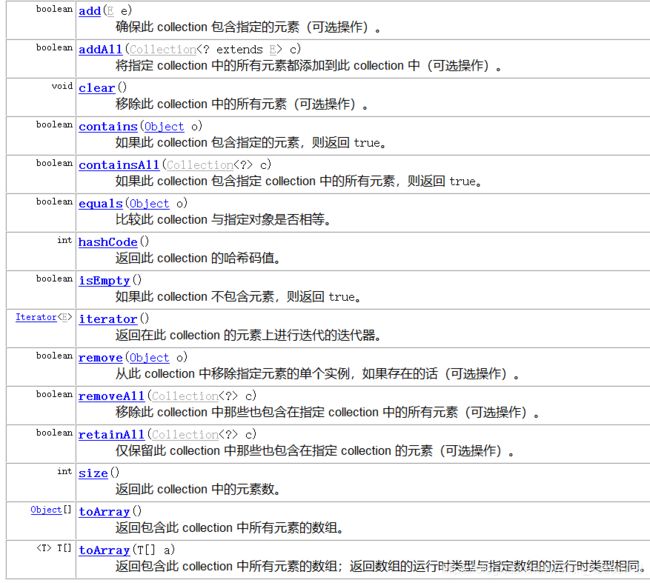Viewport: 650px width, 583px height.
Task: Open the toArray() no-argument method link
Action: pos(104,512)
